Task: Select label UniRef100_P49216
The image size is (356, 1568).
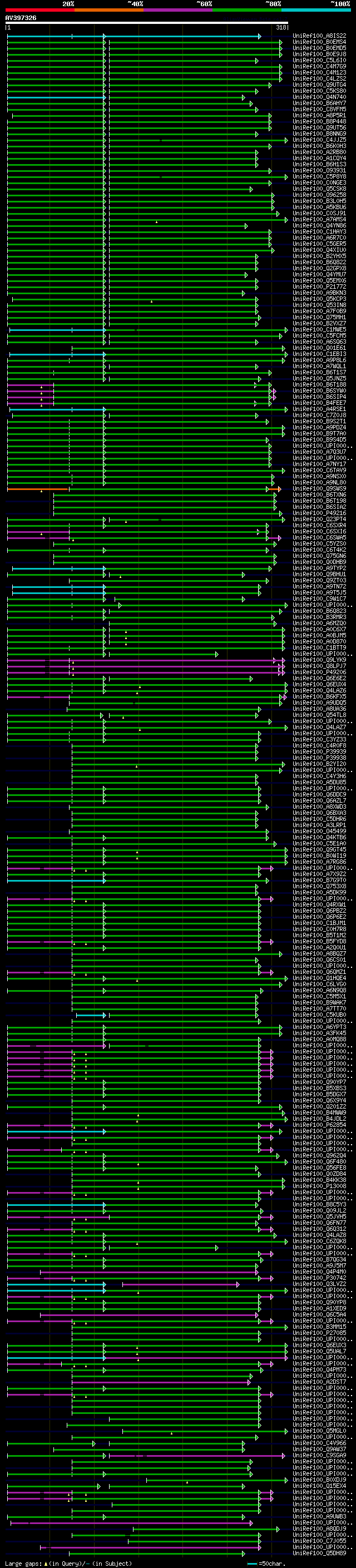Action: [319, 513]
